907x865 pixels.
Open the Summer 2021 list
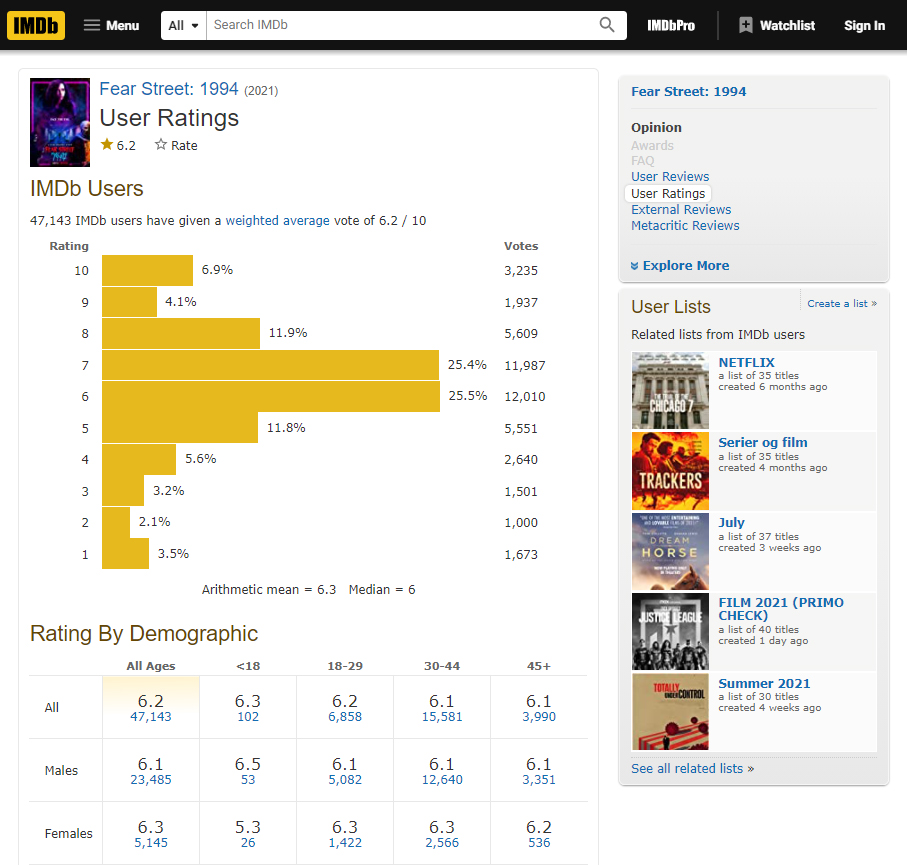pyautogui.click(x=764, y=683)
